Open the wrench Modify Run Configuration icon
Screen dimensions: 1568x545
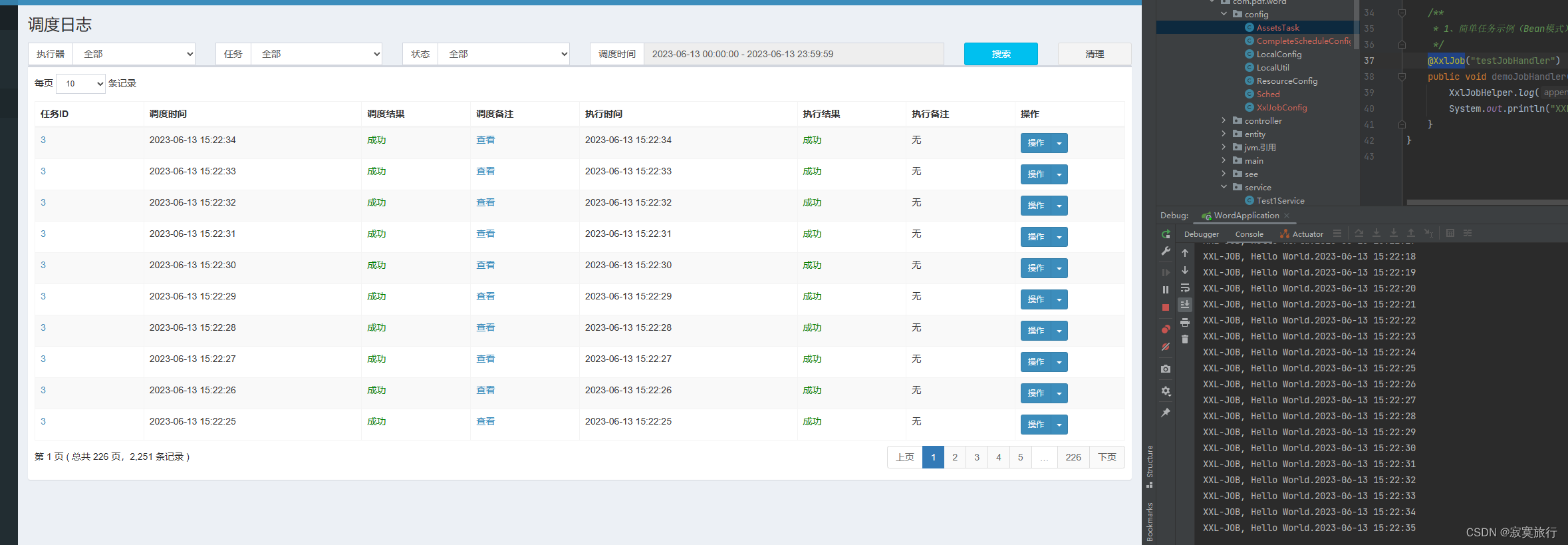coord(1166,251)
